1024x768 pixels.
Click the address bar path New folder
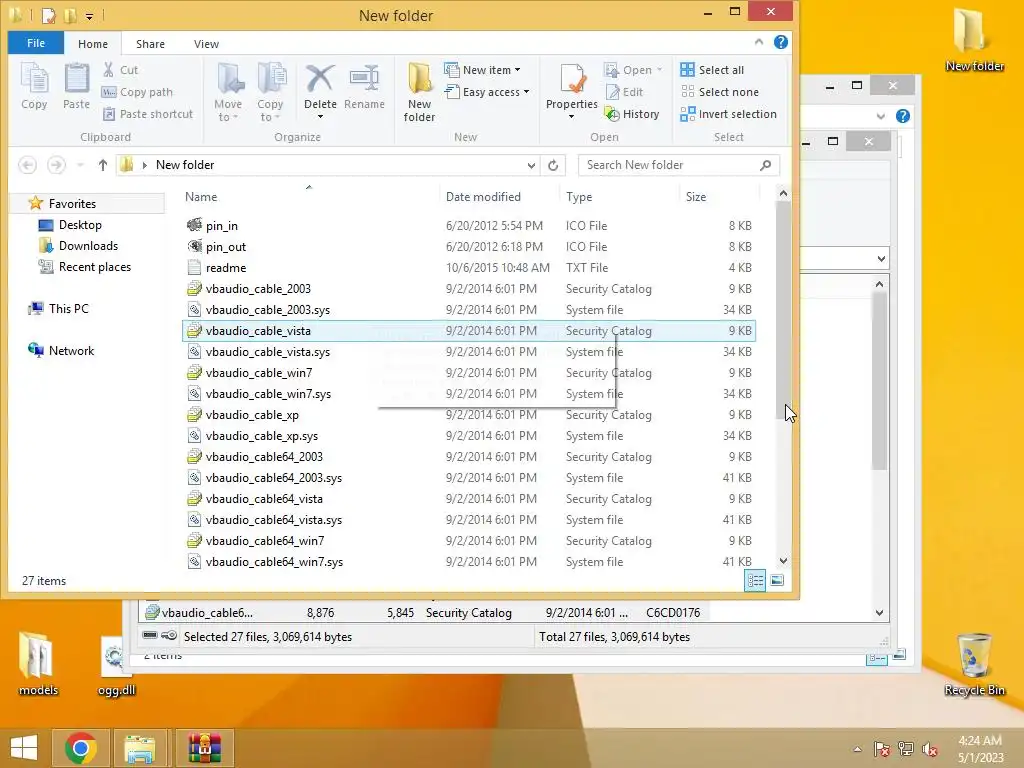[x=185, y=165]
